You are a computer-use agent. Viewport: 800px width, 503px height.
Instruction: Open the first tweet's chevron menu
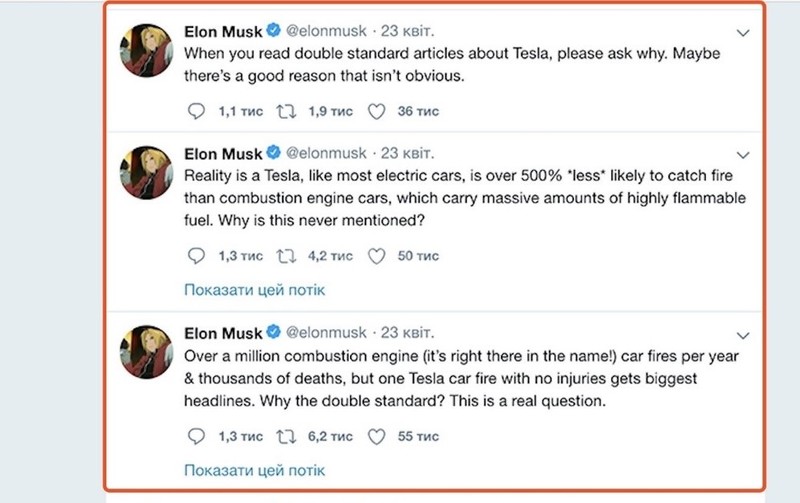coord(742,33)
